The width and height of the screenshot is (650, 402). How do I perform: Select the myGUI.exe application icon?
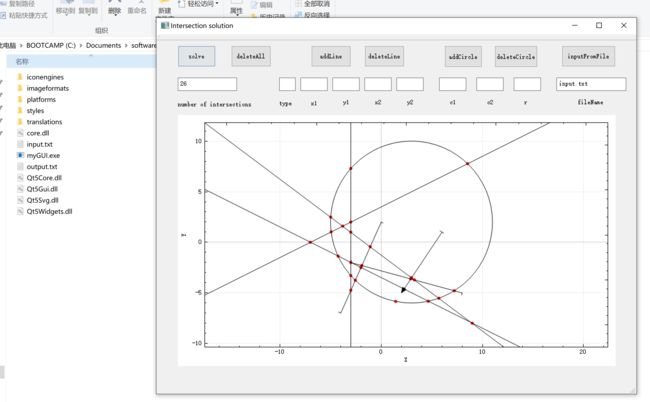coord(20,155)
